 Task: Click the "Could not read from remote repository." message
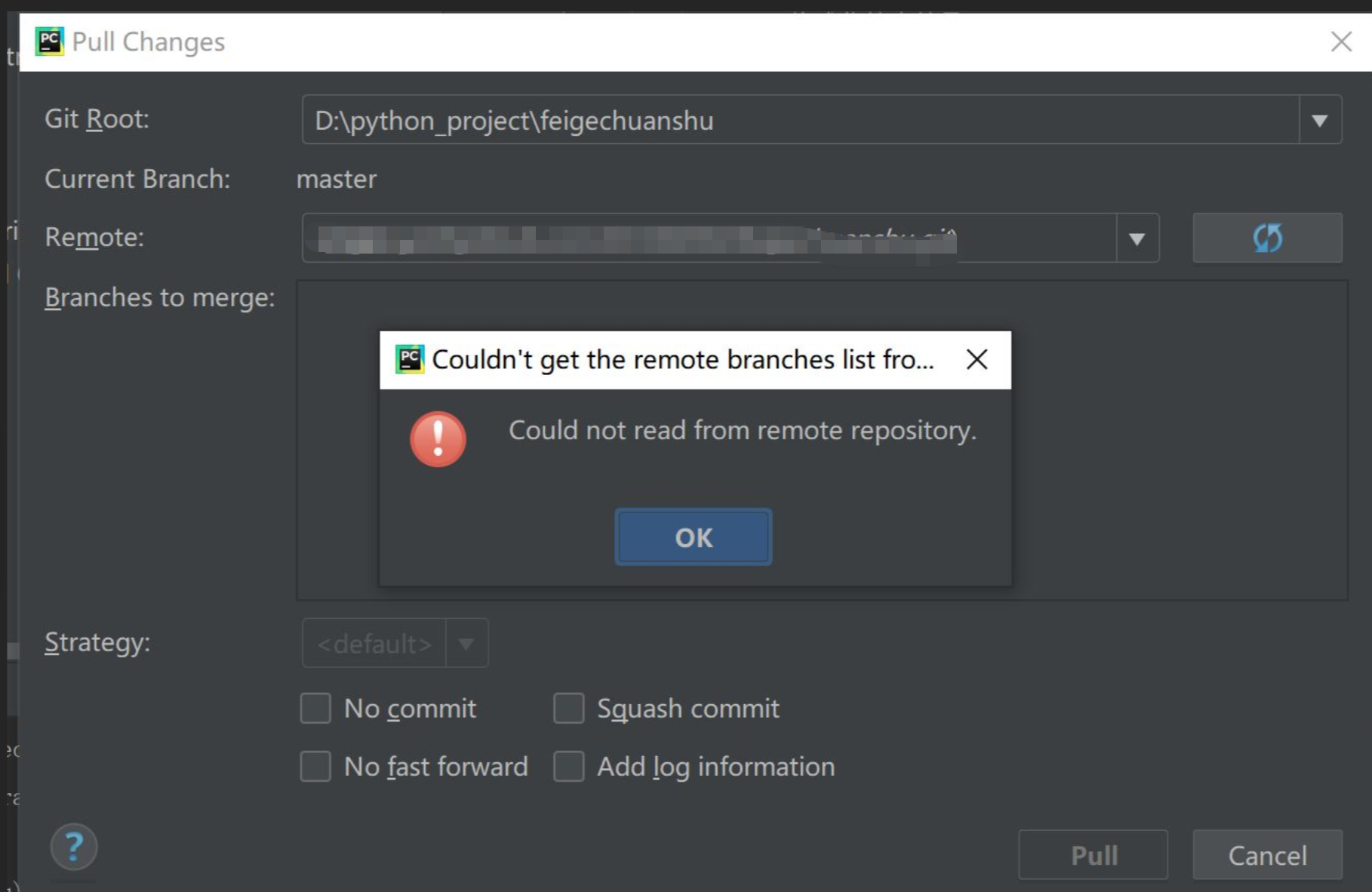click(743, 430)
